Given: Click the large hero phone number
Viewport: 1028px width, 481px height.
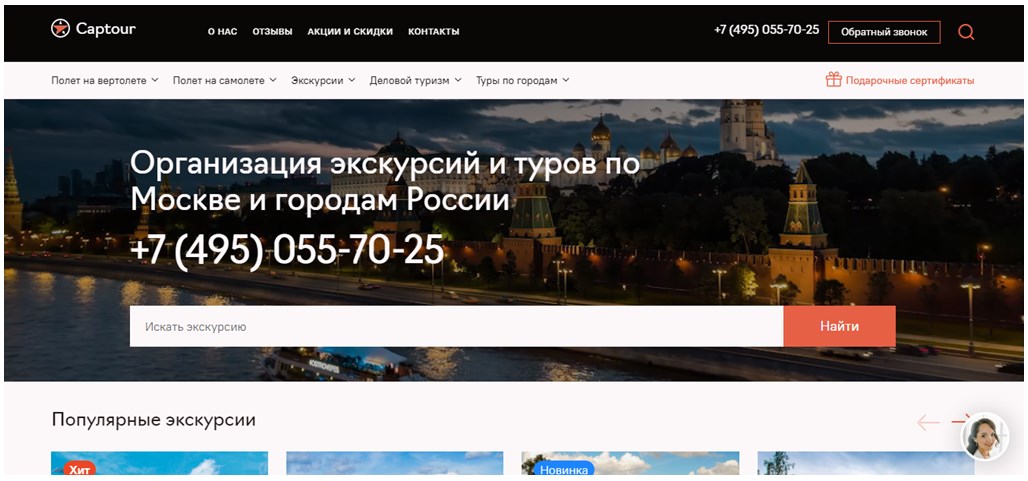Looking at the screenshot, I should (287, 250).
